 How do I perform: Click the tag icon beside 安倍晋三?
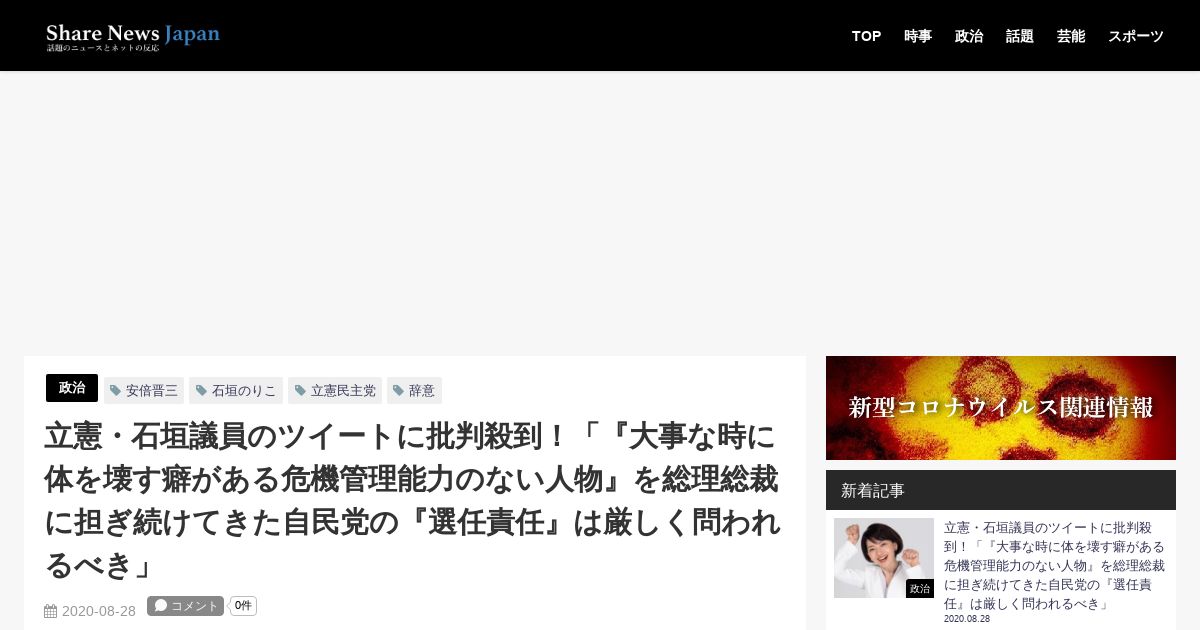click(x=116, y=391)
